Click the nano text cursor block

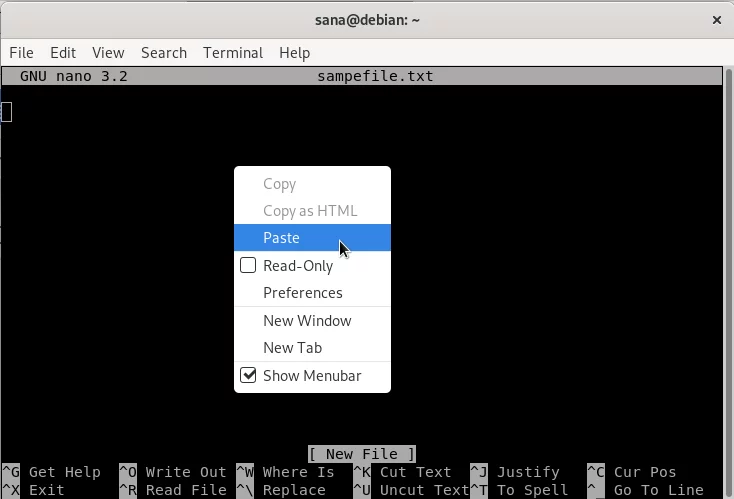tap(7, 112)
